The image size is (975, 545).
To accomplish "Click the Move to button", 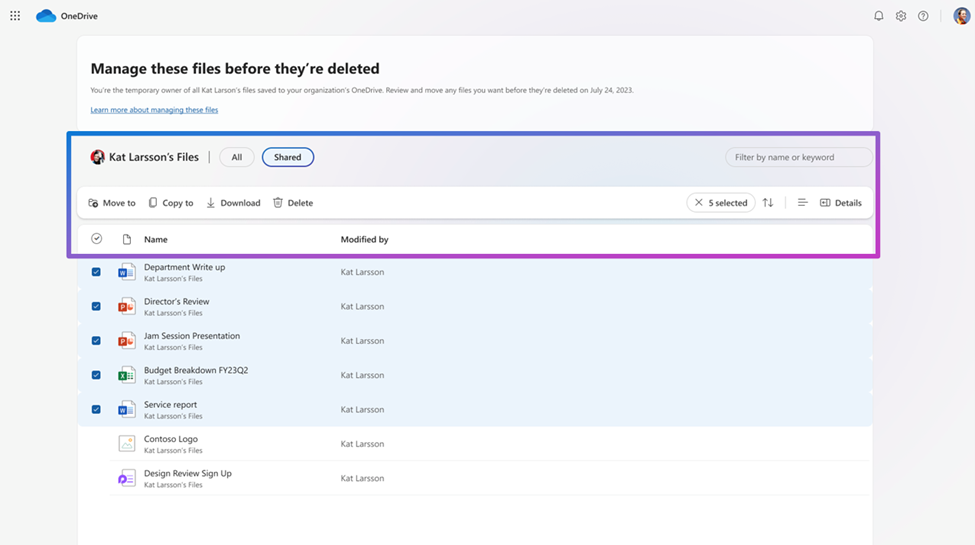I will (112, 203).
